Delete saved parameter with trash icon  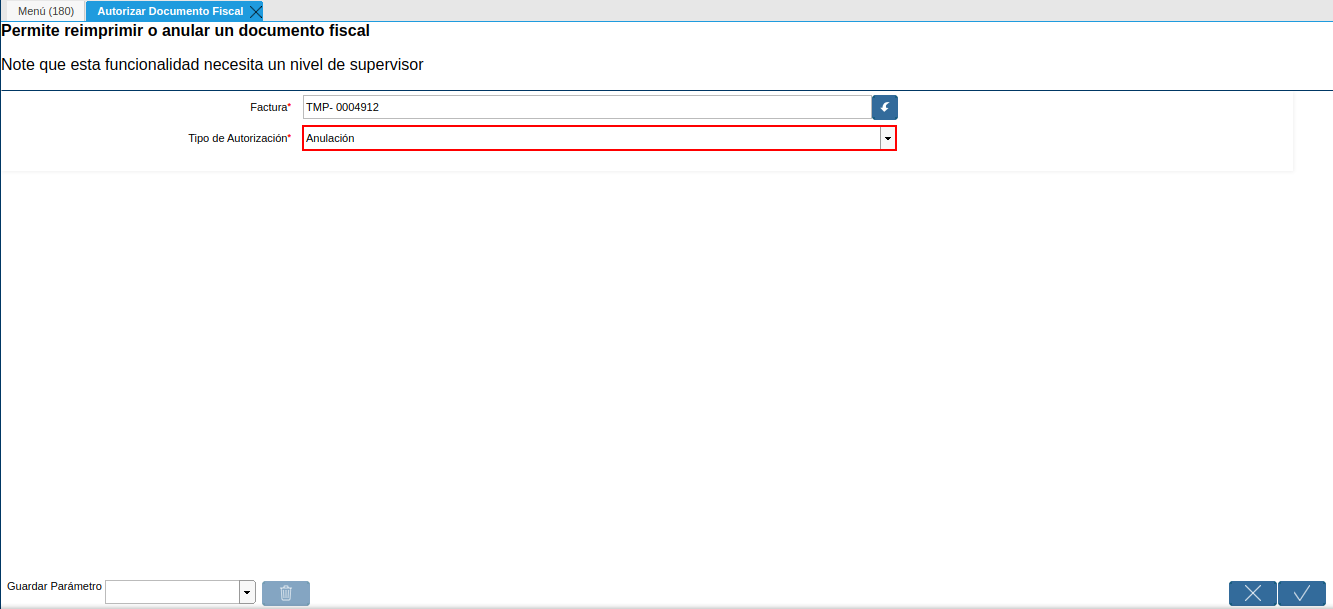[286, 593]
